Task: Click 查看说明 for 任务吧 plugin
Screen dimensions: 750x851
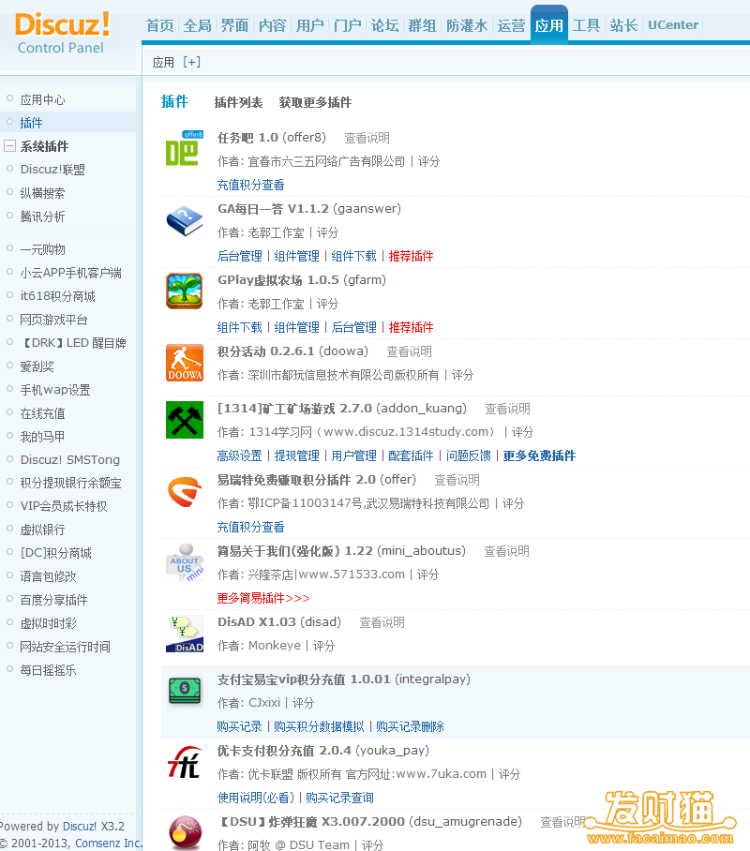Action: coord(367,138)
